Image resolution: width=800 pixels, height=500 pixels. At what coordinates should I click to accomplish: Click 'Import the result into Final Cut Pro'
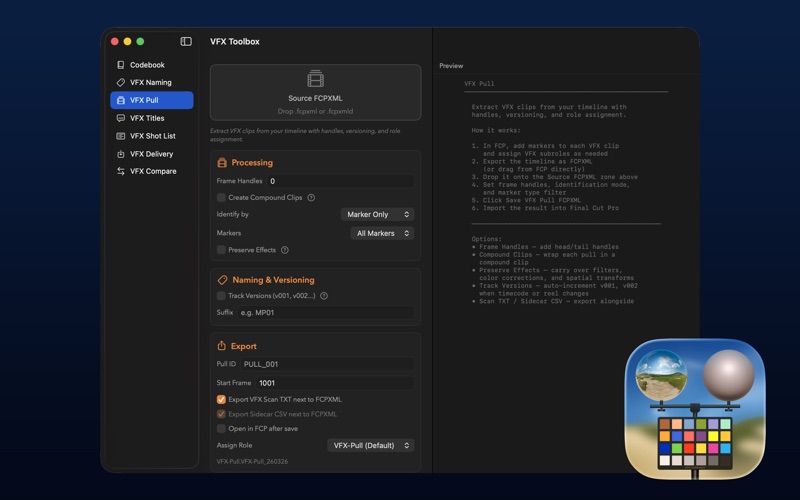click(x=551, y=208)
